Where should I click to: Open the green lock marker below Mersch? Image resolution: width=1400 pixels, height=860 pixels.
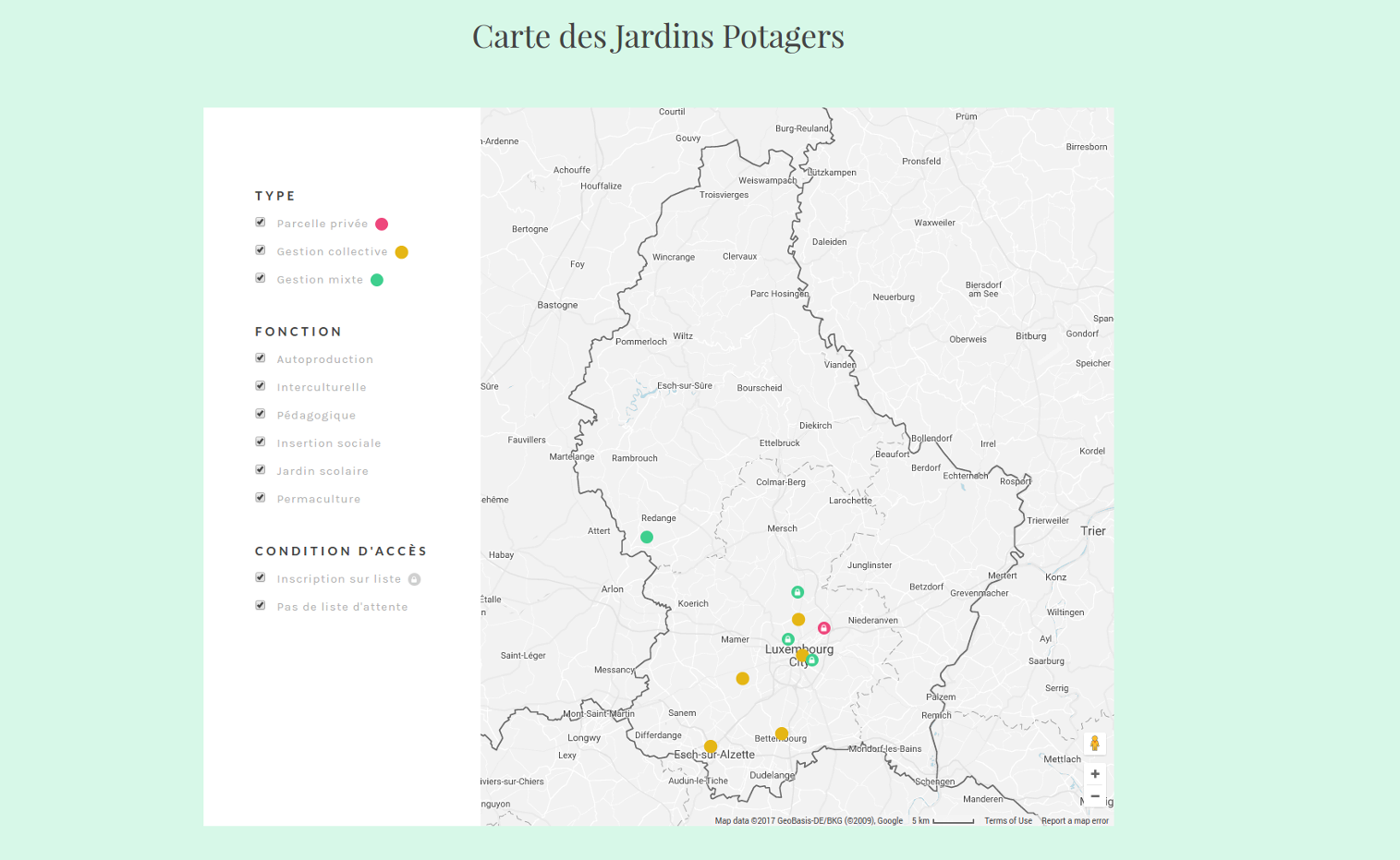(797, 592)
